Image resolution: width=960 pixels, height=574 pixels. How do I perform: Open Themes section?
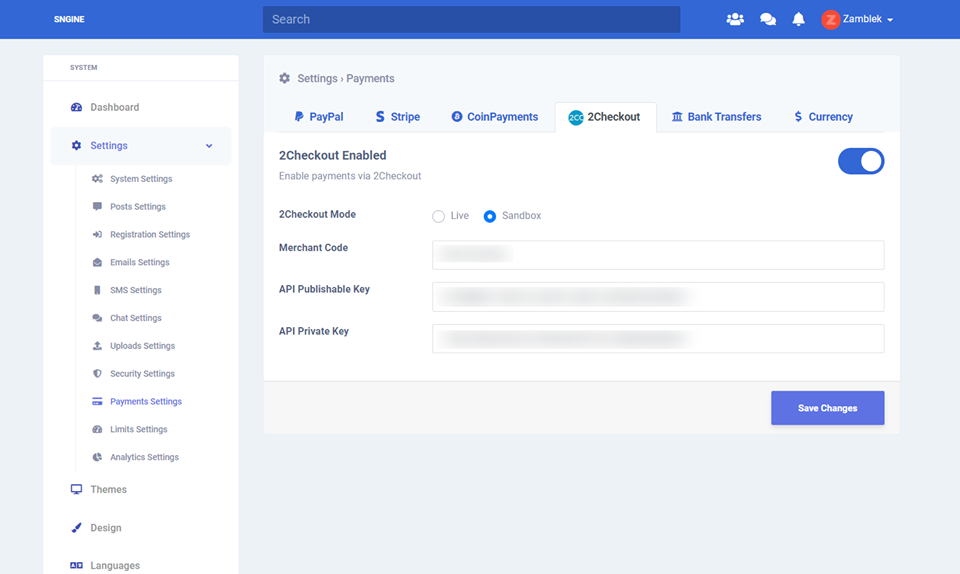pyautogui.click(x=108, y=490)
